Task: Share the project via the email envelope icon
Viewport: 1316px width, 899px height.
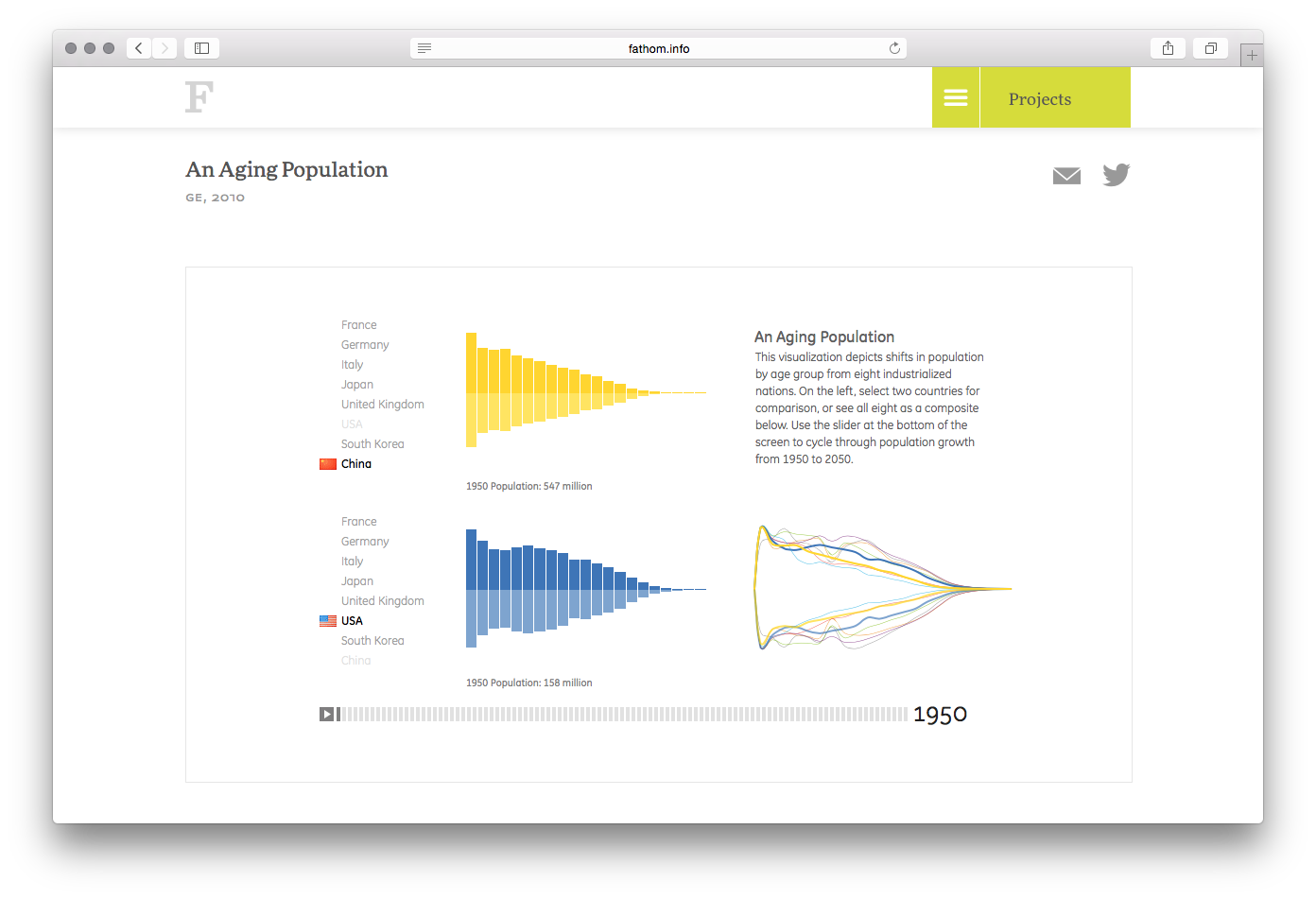Action: (1066, 175)
